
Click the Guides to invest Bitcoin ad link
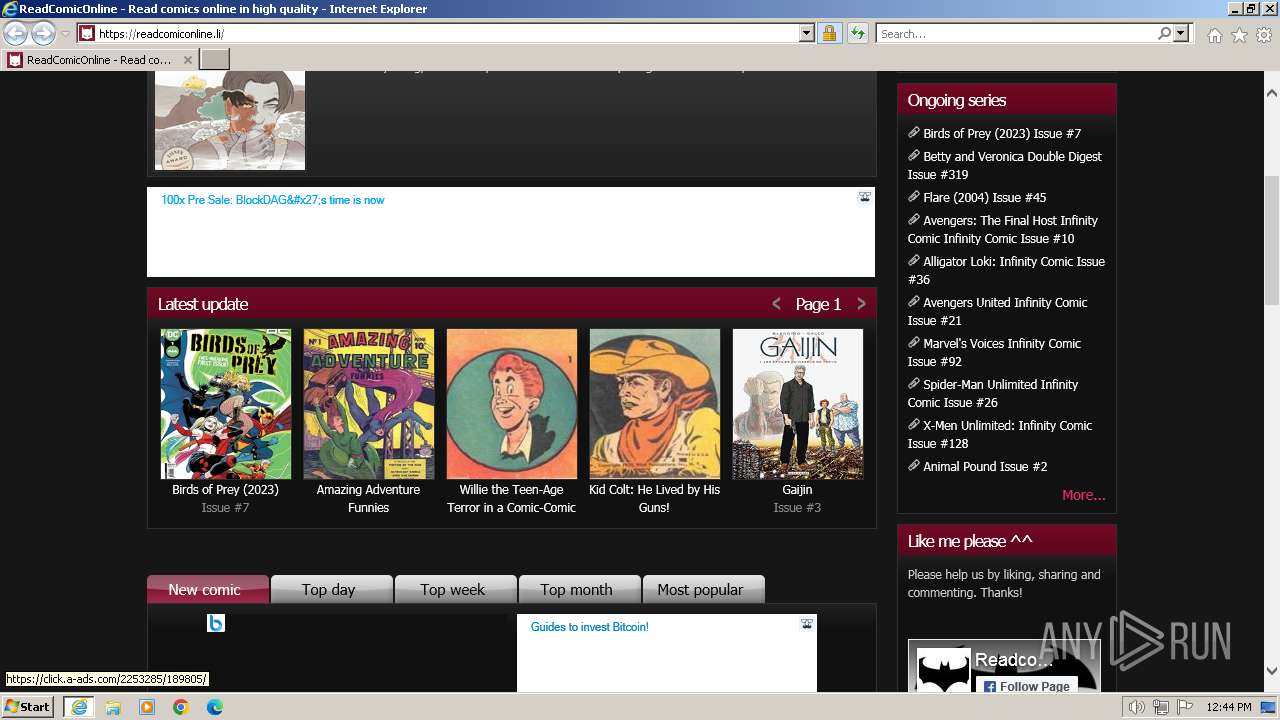click(x=589, y=627)
